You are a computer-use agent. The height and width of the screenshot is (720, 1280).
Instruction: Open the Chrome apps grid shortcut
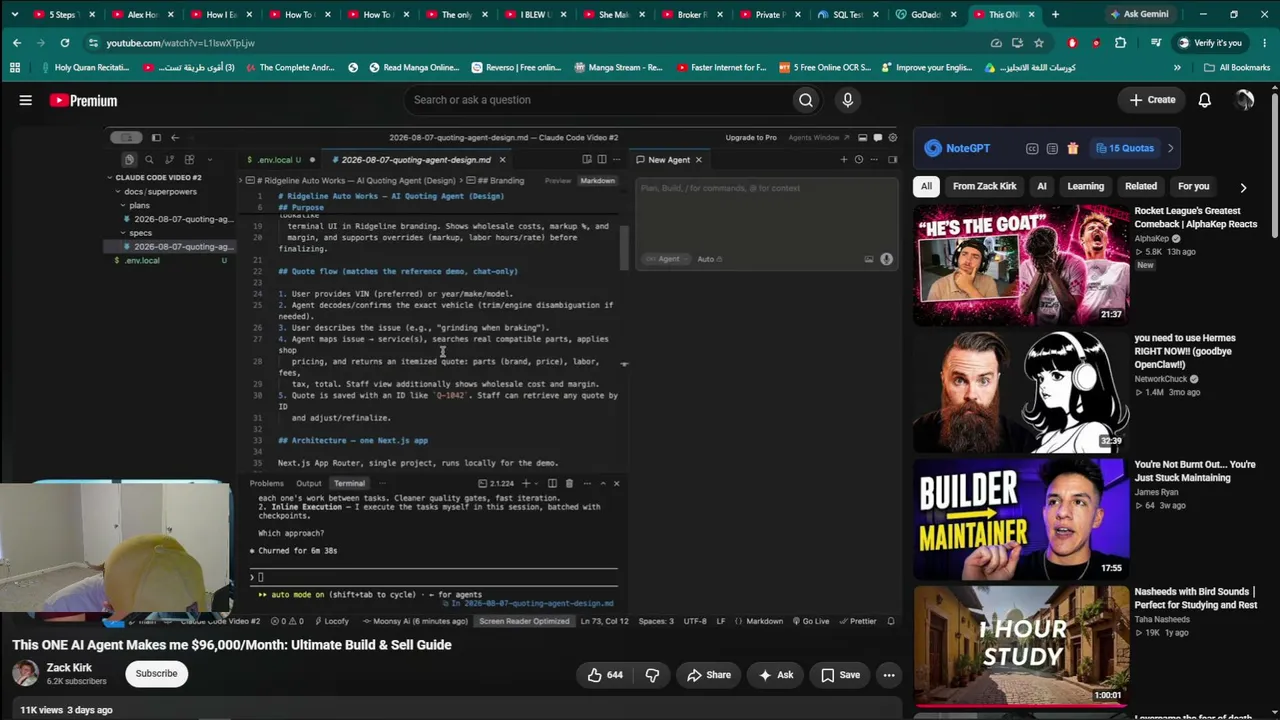(15, 68)
